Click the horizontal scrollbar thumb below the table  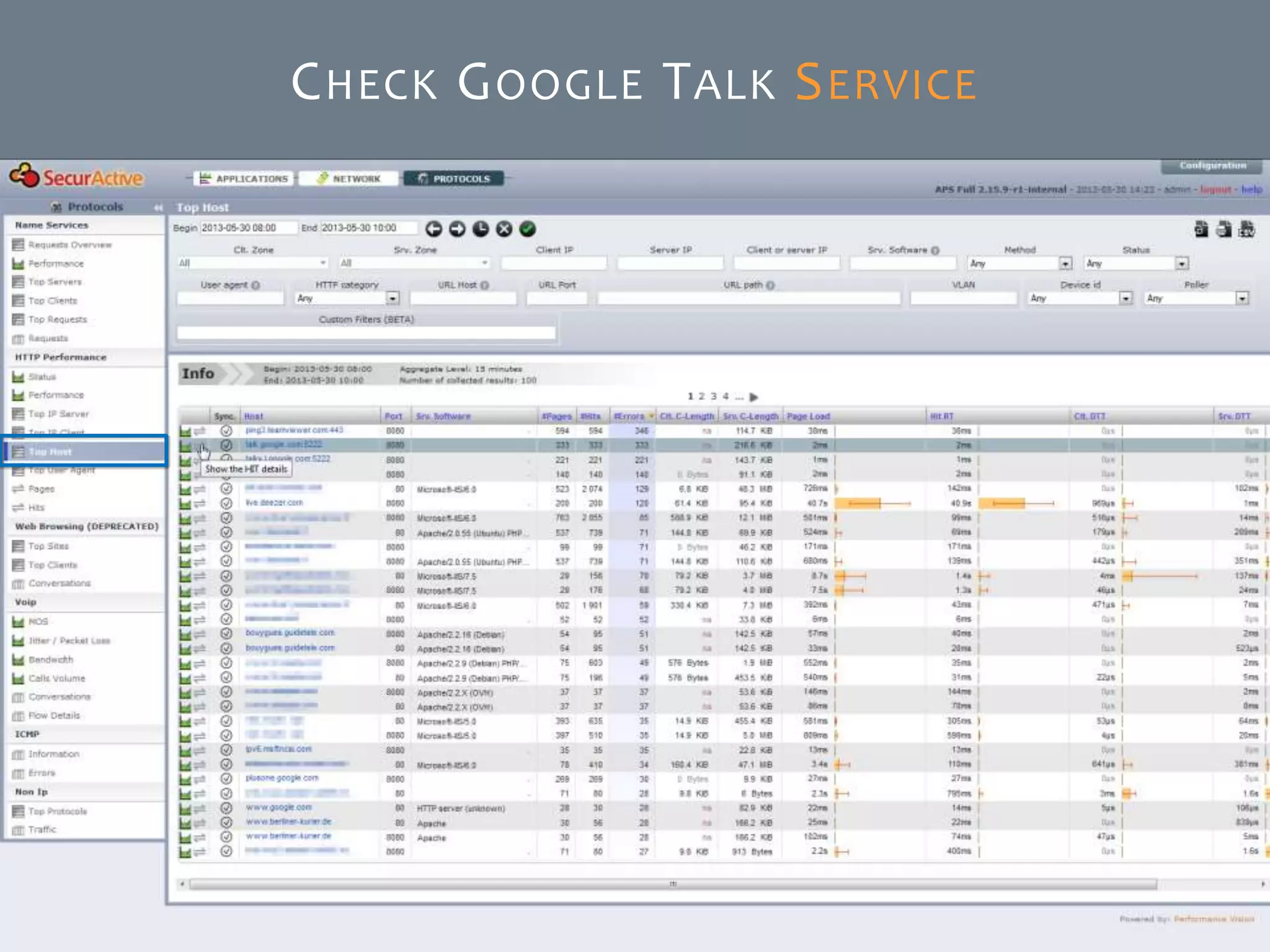(673, 884)
